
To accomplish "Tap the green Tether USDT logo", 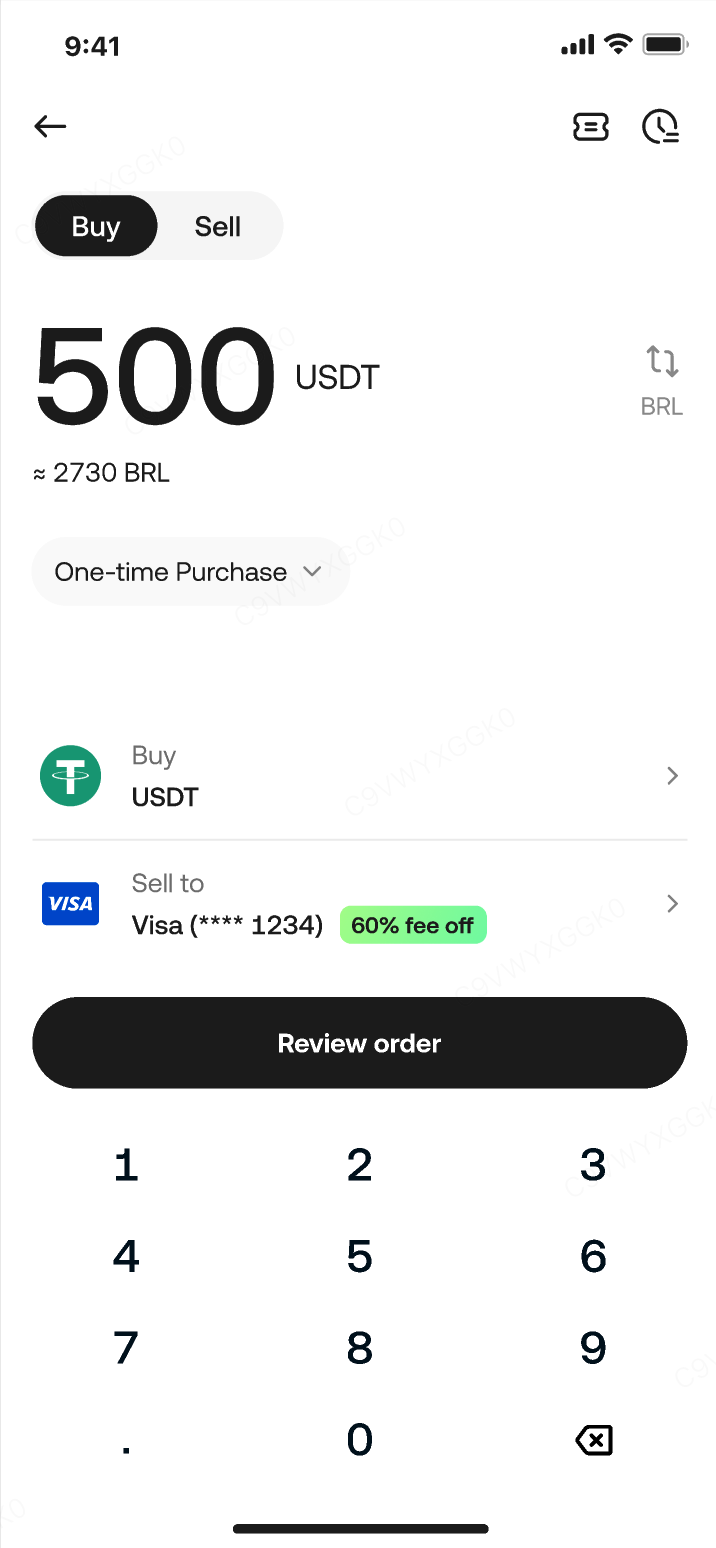I will [70, 776].
